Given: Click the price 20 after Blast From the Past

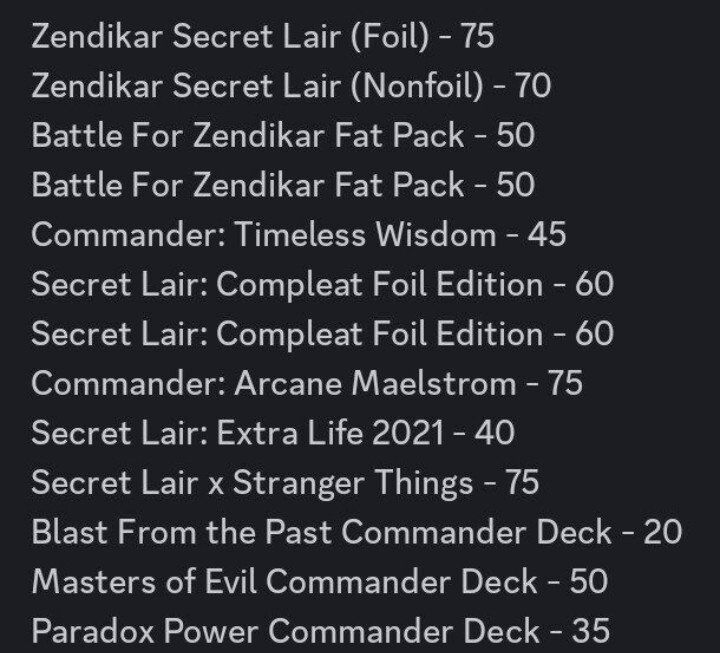Looking at the screenshot, I should pyautogui.click(x=663, y=532).
